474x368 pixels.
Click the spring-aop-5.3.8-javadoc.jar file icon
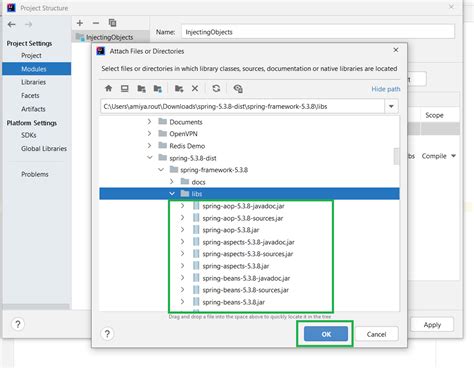(x=196, y=206)
